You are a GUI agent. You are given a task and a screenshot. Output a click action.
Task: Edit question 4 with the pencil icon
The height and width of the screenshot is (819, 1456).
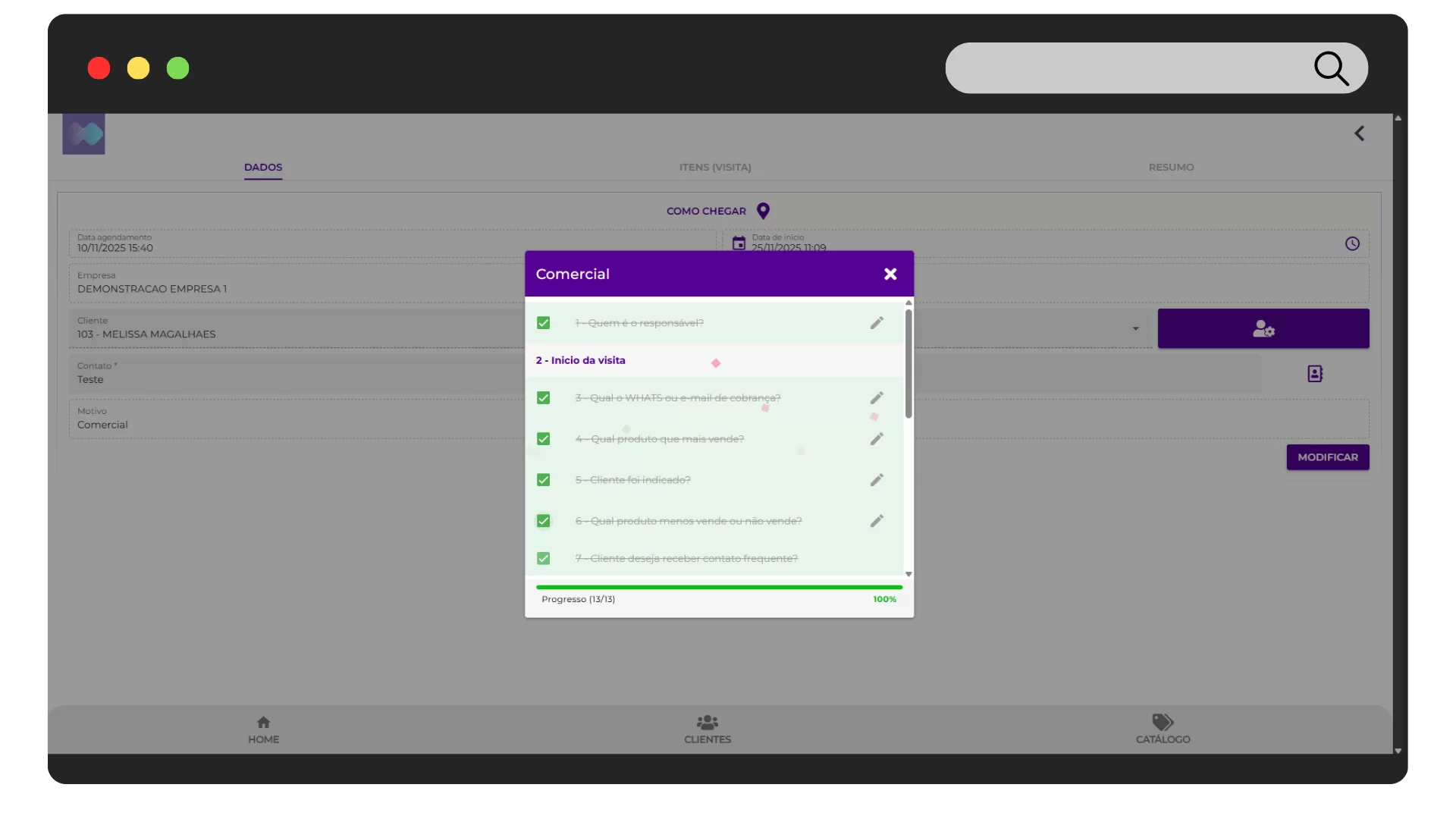877,438
